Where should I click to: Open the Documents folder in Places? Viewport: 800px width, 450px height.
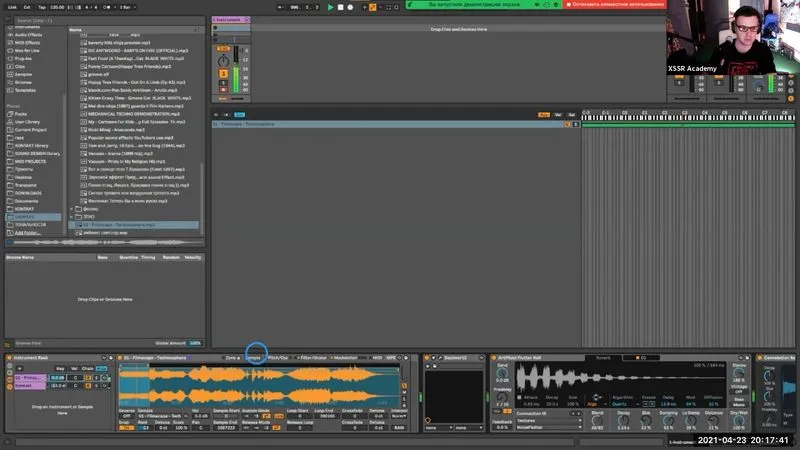[26, 201]
